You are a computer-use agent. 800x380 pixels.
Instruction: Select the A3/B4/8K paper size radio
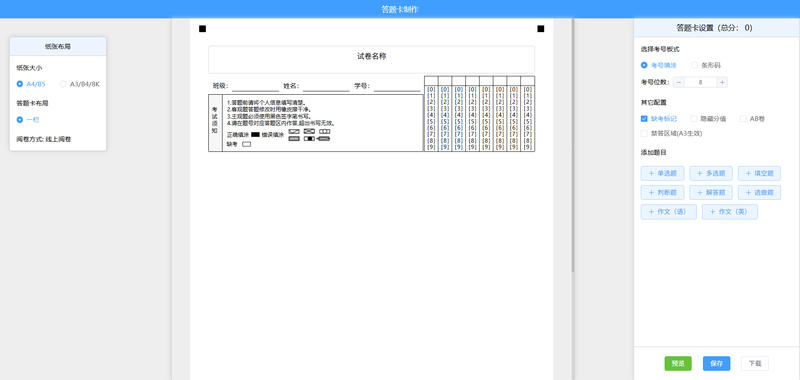click(x=63, y=84)
